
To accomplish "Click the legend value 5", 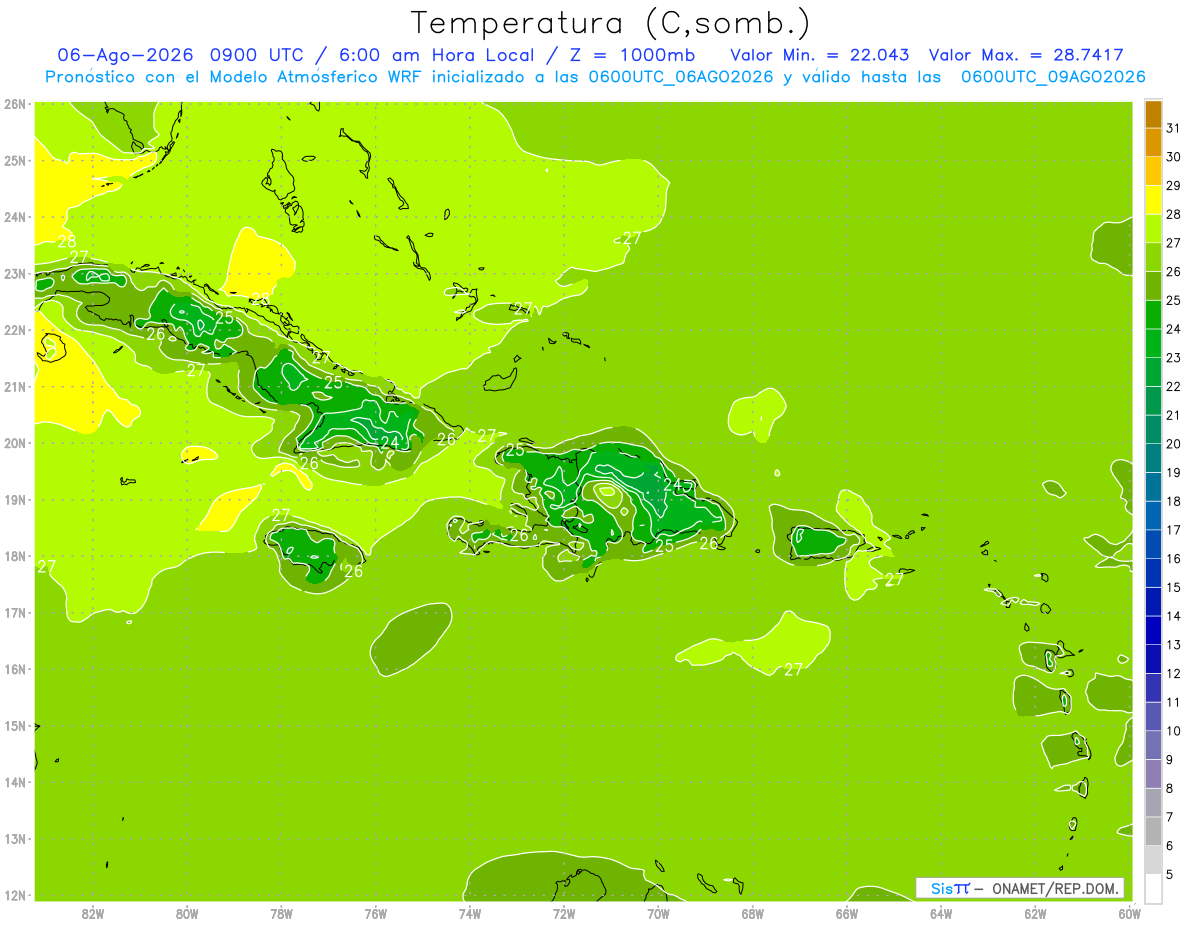I will 1170,874.
